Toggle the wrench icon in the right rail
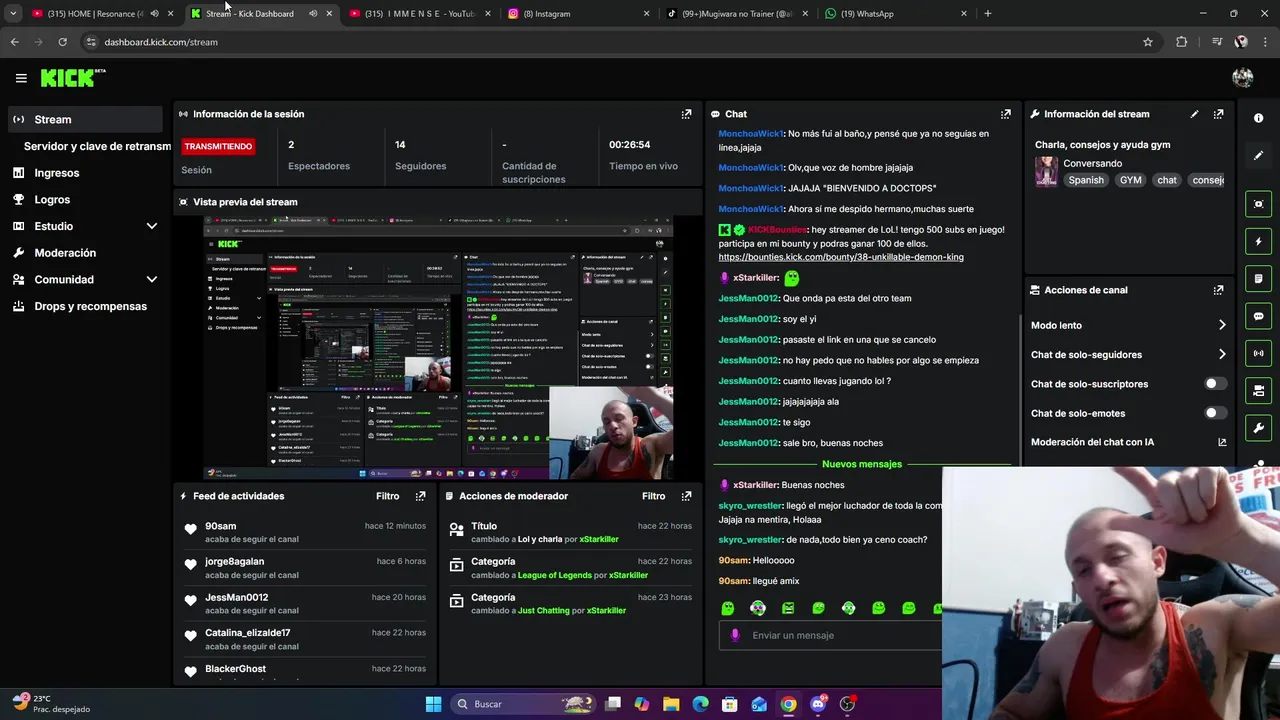 [1258, 428]
